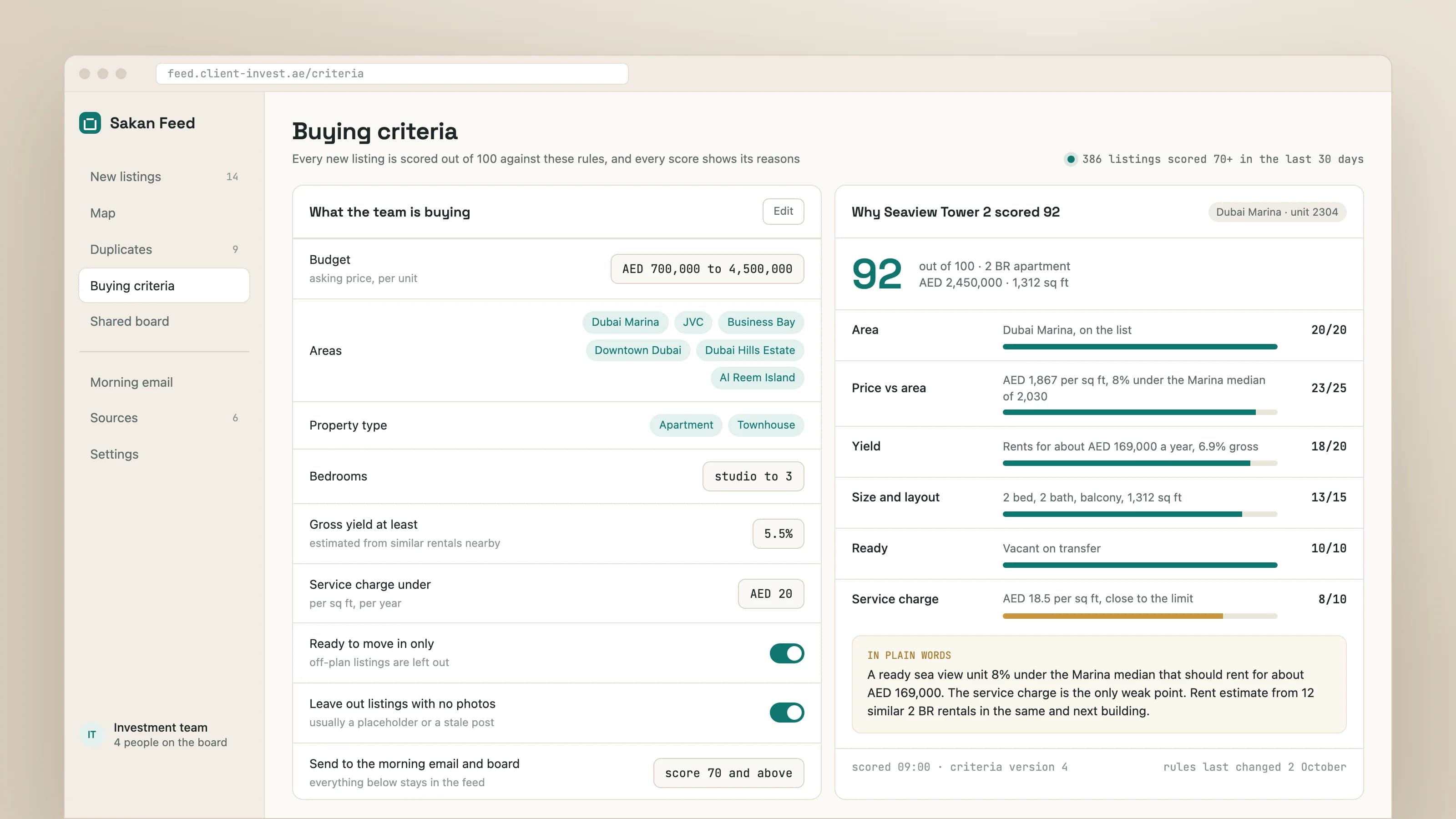Select the JVC area chip
1456x819 pixels.
[x=693, y=322]
